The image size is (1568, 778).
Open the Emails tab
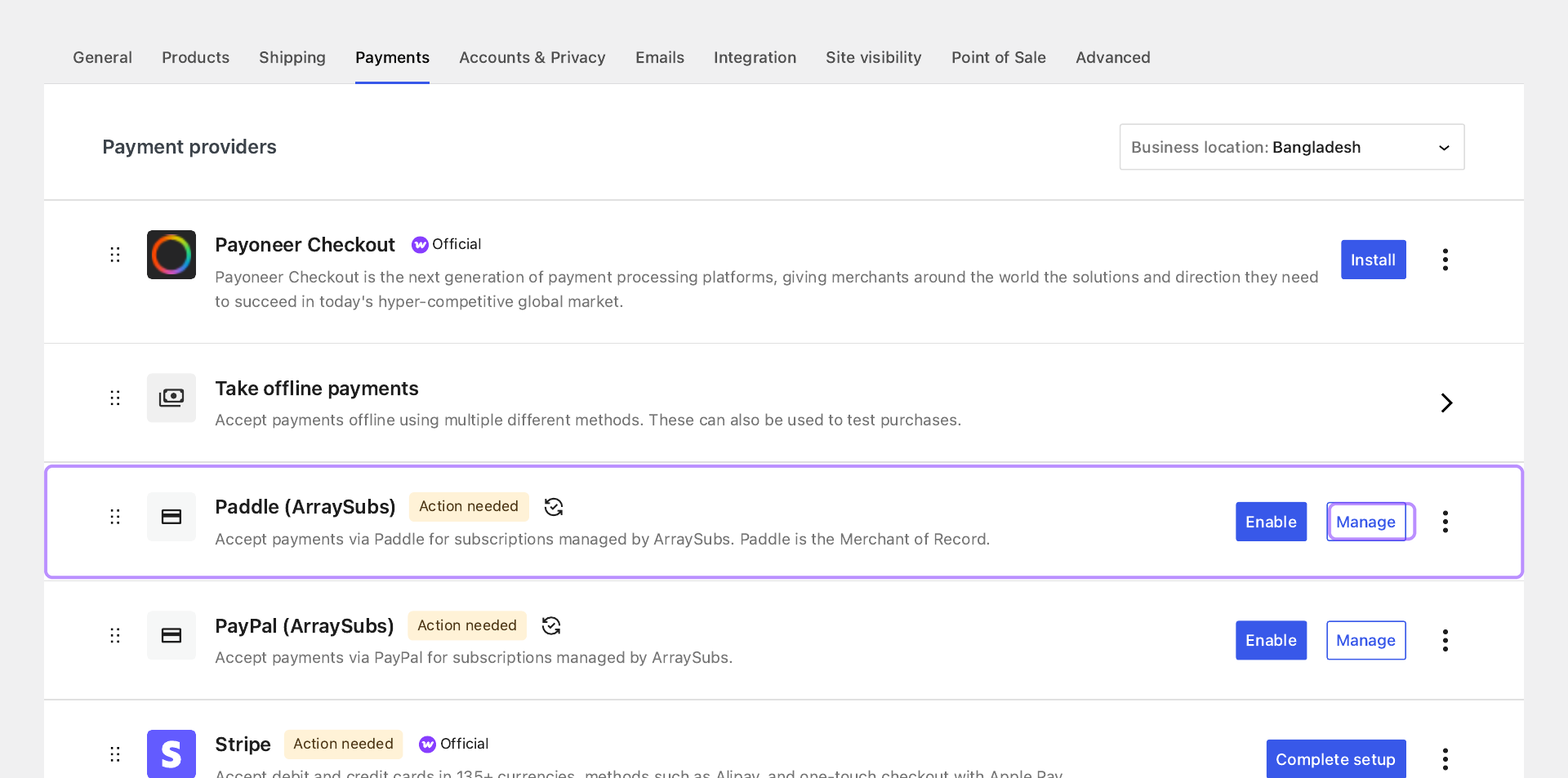click(660, 57)
